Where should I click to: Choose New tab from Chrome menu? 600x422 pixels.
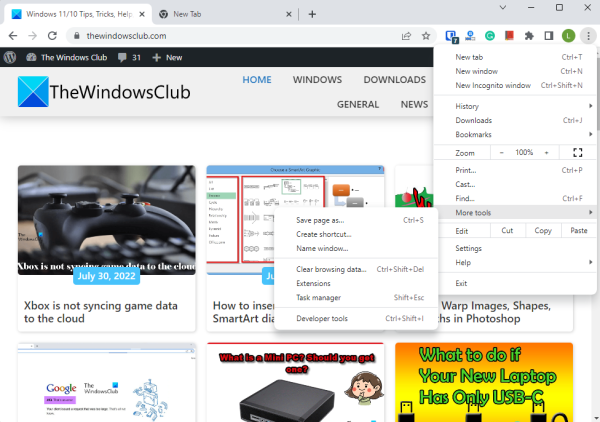pyautogui.click(x=515, y=57)
